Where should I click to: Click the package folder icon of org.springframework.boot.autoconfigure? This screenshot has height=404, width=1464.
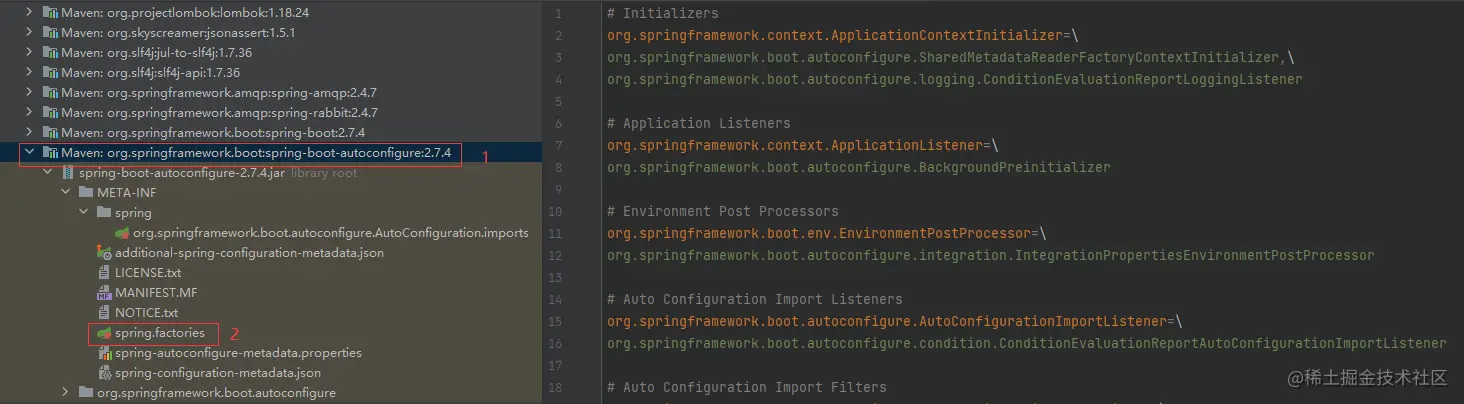click(x=86, y=393)
